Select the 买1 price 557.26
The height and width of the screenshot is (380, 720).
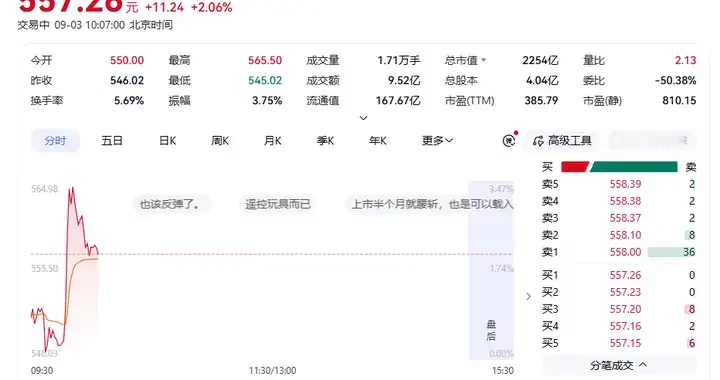(x=625, y=275)
